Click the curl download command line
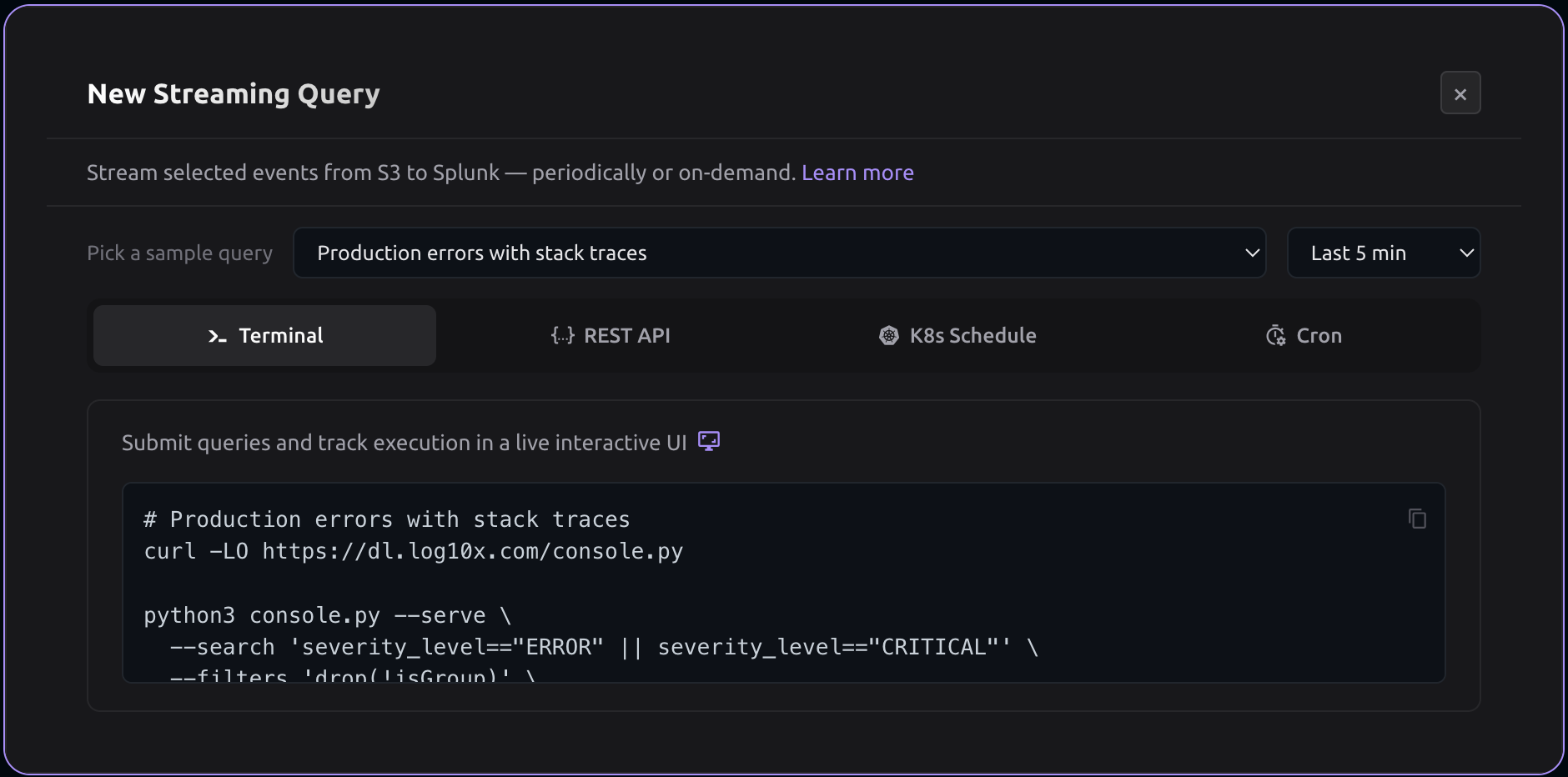Viewport: 1568px width, 777px height. [x=413, y=551]
